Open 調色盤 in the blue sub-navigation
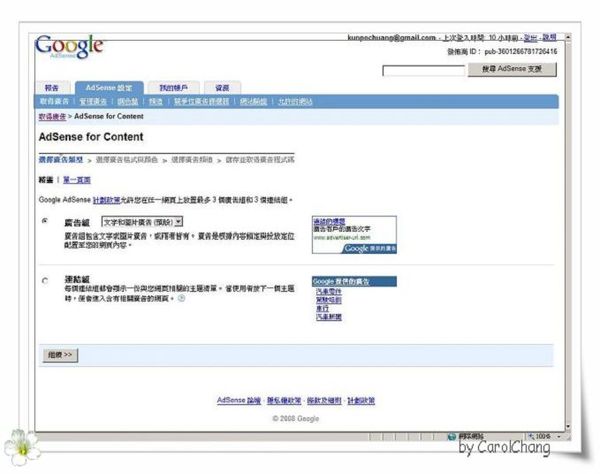Viewport: 600px width, 474px height. click(x=127, y=101)
